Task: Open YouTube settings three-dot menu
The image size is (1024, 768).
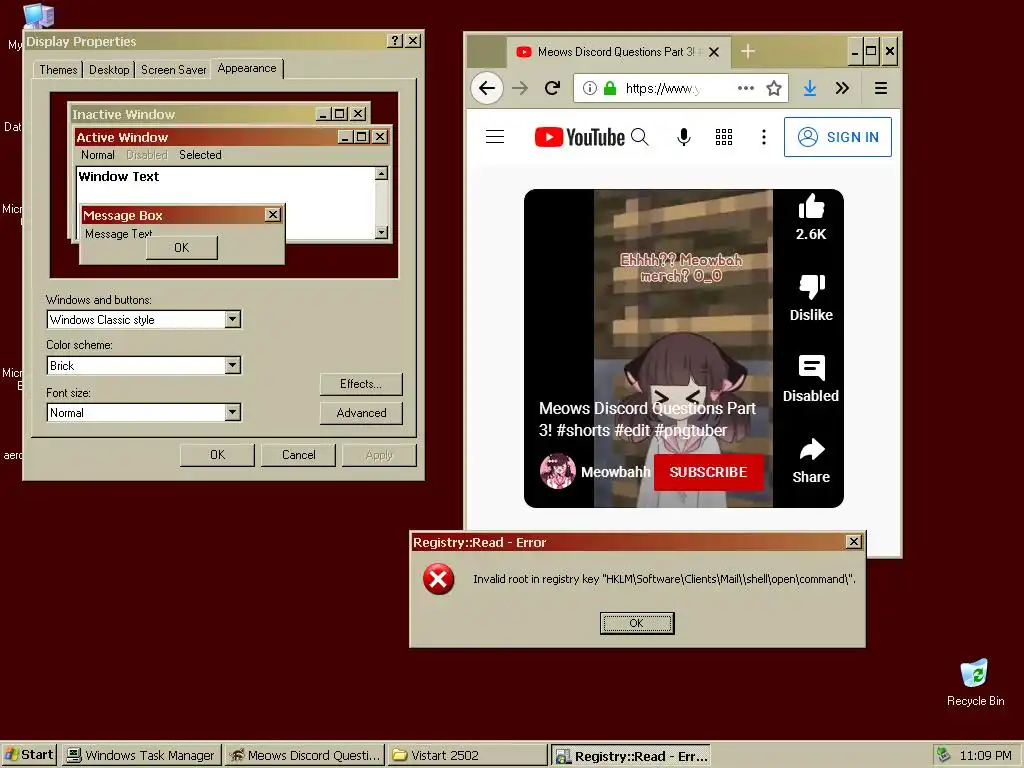Action: (x=763, y=136)
